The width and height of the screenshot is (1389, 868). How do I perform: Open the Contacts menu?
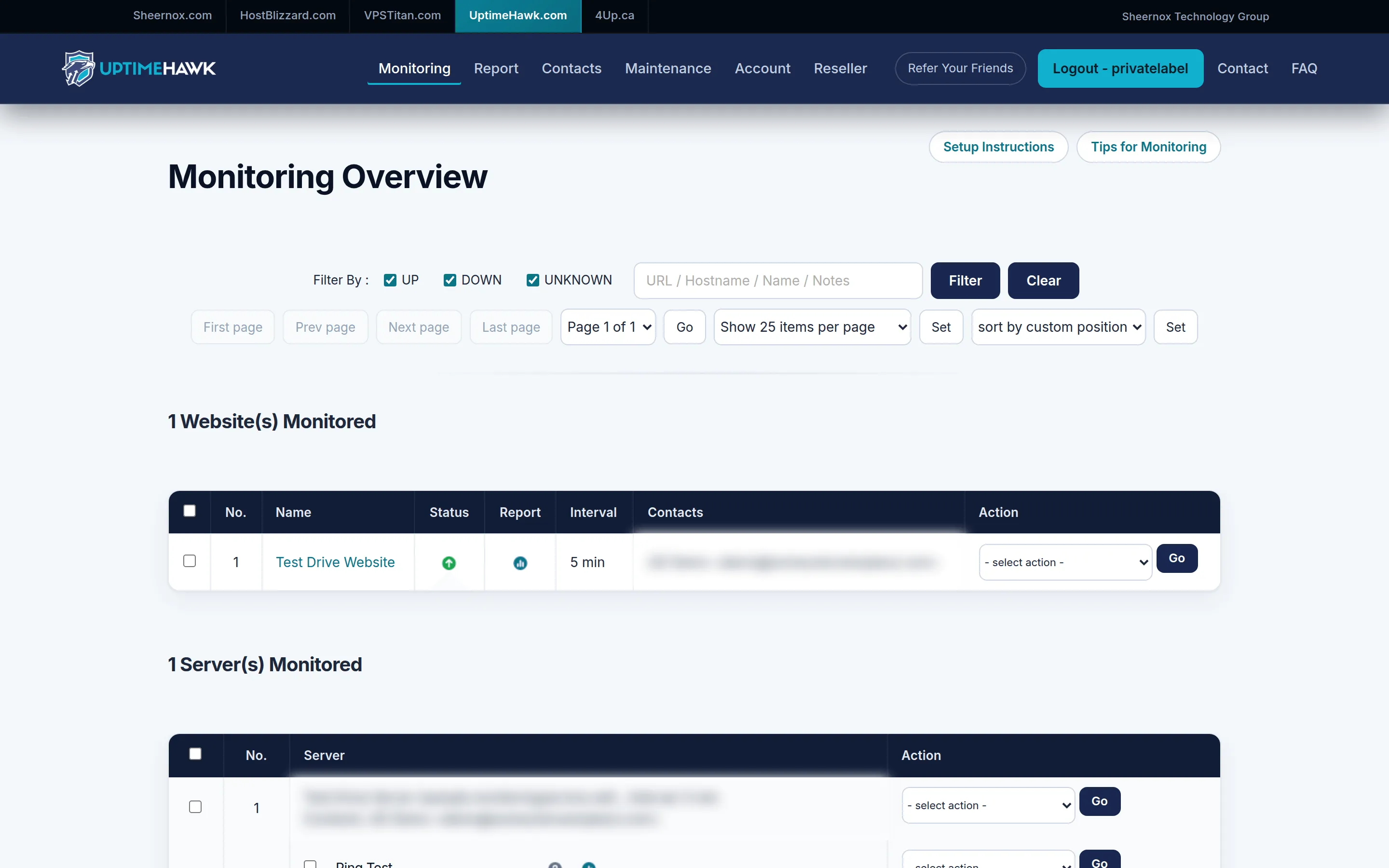572,68
